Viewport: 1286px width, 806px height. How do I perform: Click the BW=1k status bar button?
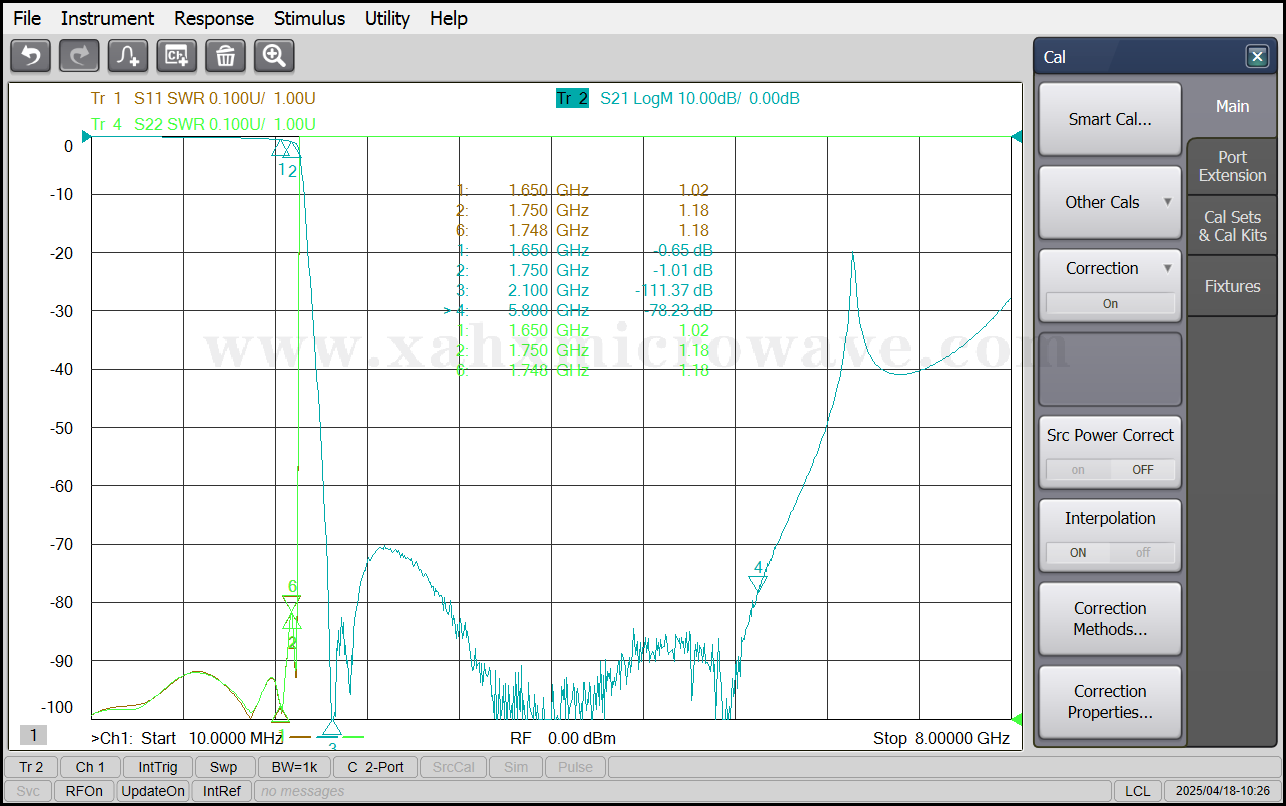(x=294, y=767)
